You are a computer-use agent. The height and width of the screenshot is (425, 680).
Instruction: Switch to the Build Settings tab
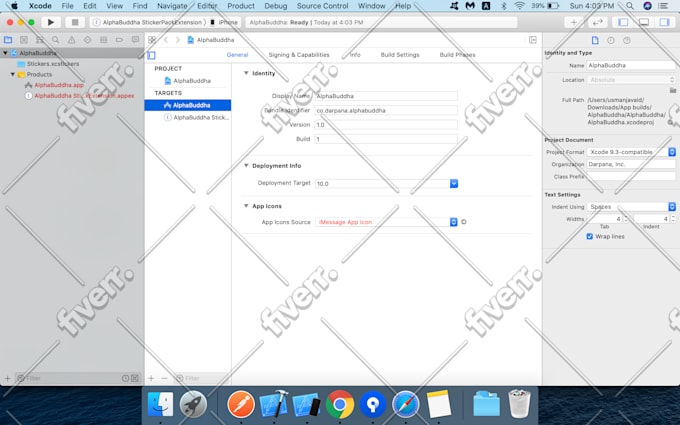pyautogui.click(x=400, y=55)
